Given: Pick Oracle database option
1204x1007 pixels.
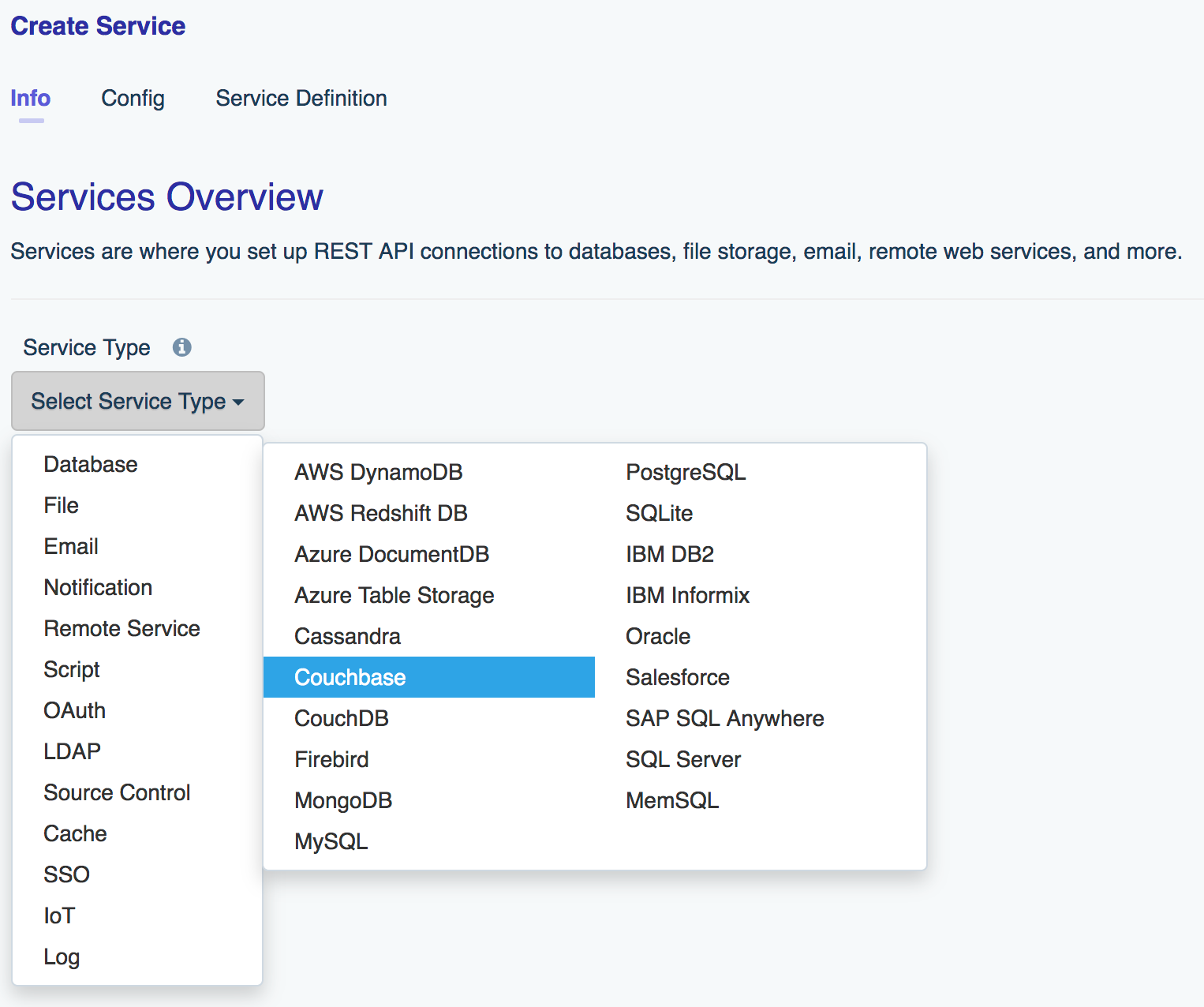Looking at the screenshot, I should pyautogui.click(x=761, y=636).
